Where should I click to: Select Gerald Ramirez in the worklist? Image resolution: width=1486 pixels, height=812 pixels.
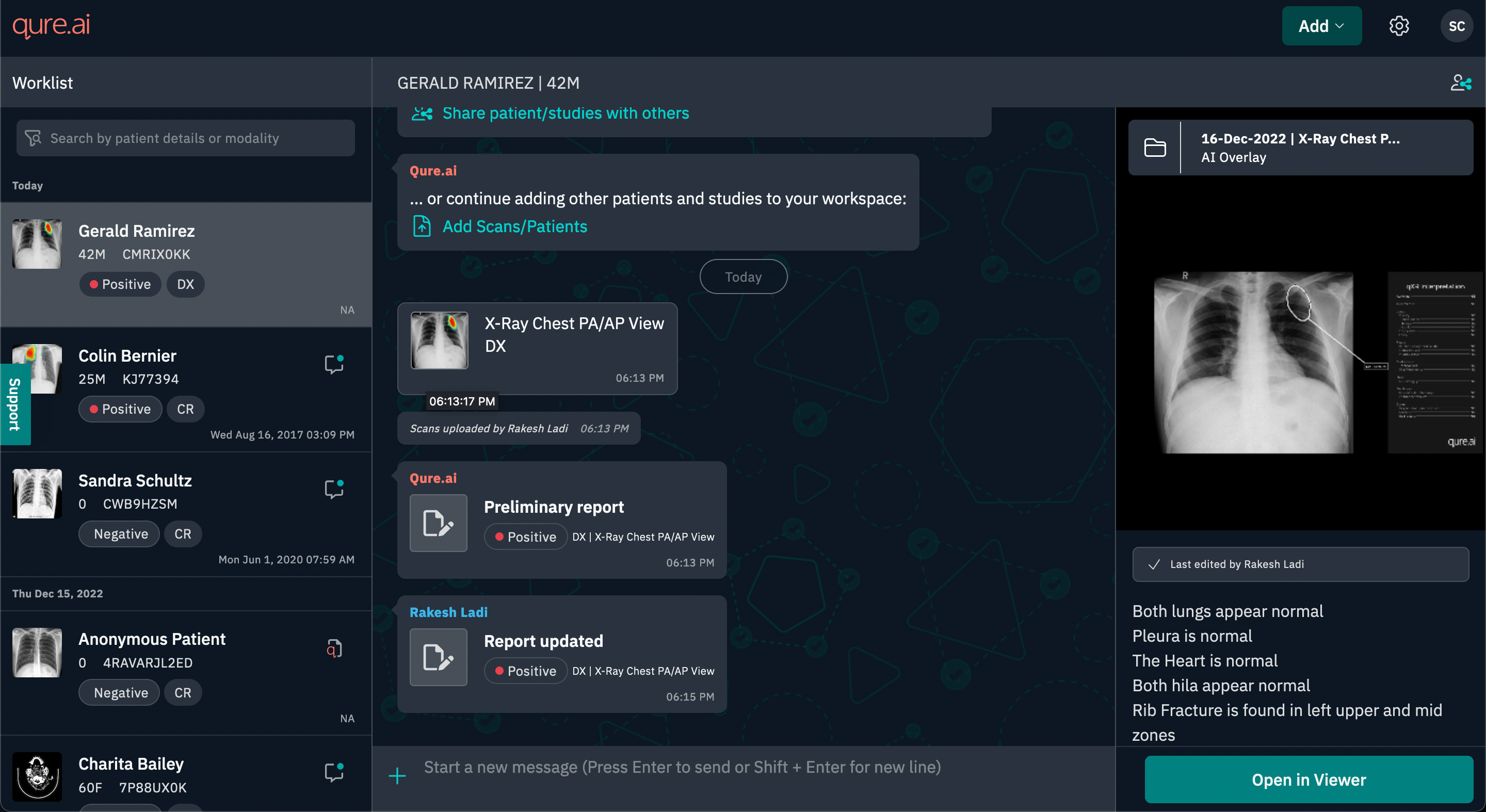coord(186,265)
